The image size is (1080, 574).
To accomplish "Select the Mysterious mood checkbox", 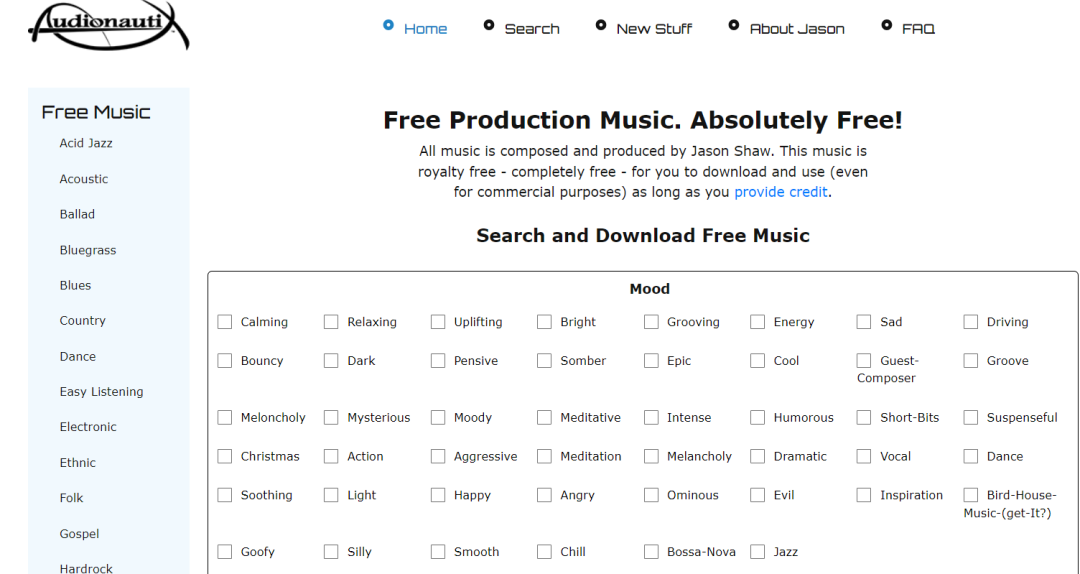I will point(331,418).
